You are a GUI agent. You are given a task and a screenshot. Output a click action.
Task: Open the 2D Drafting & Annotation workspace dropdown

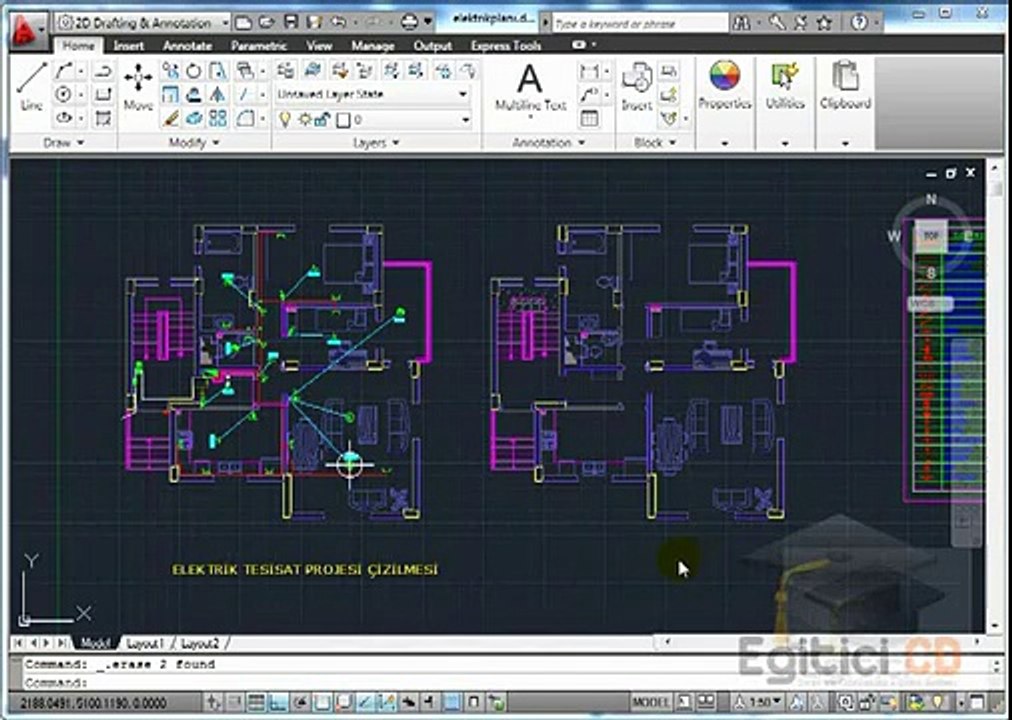click(x=142, y=23)
